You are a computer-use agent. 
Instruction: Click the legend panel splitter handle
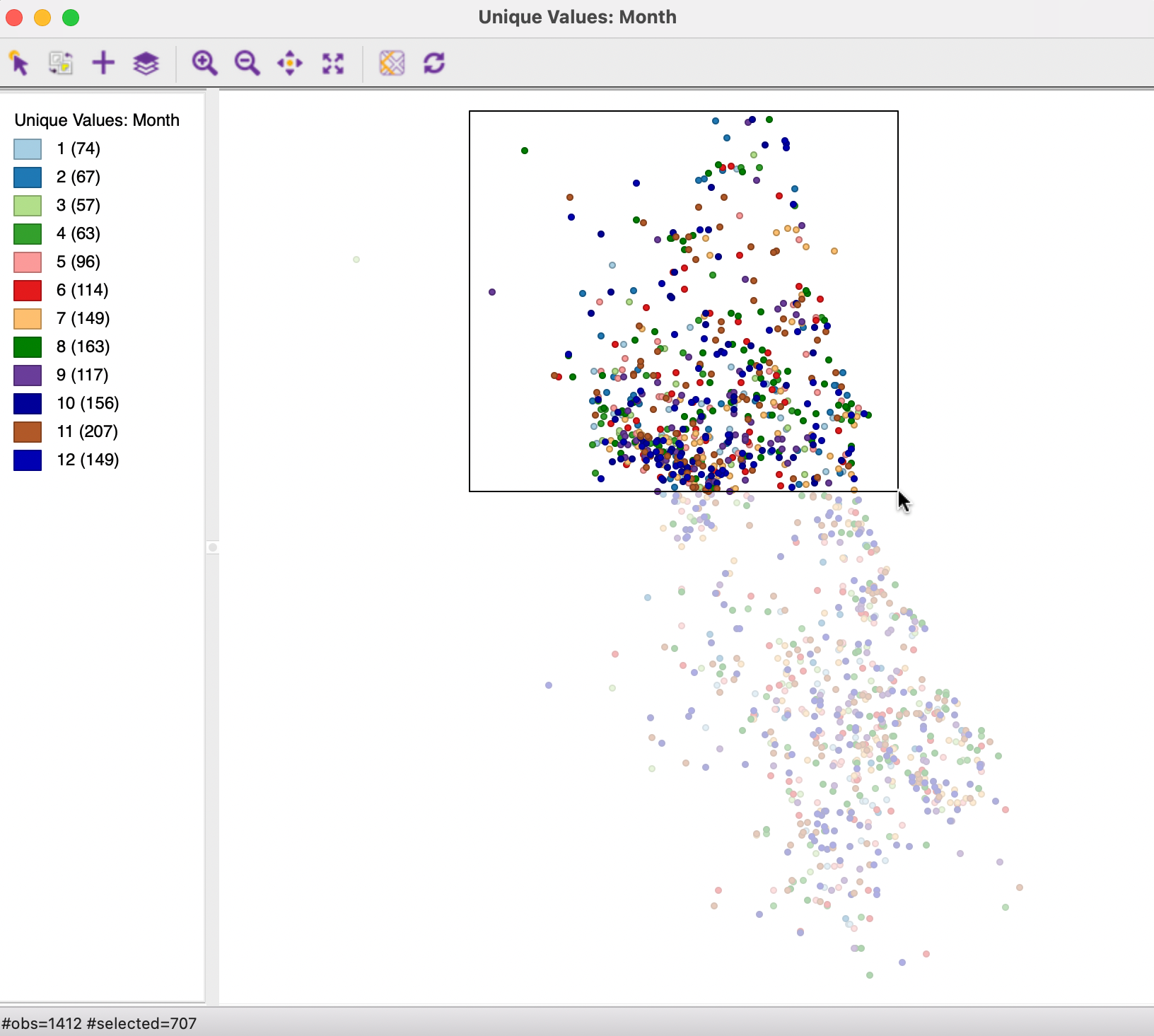pos(212,547)
